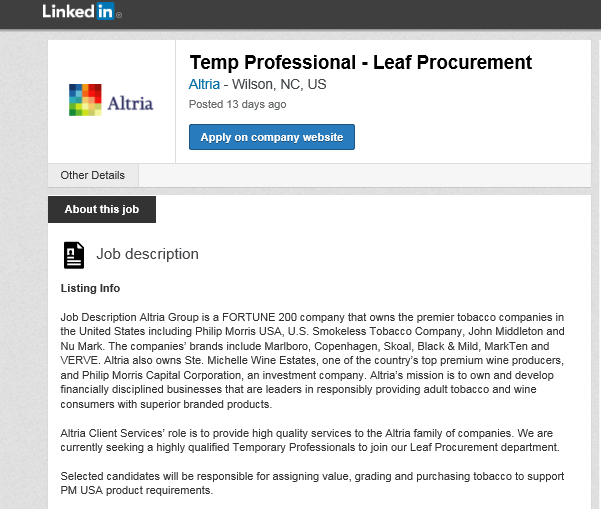601x509 pixels.
Task: Click the colorful mosaic square of Altria logo
Action: pyautogui.click(x=85, y=101)
